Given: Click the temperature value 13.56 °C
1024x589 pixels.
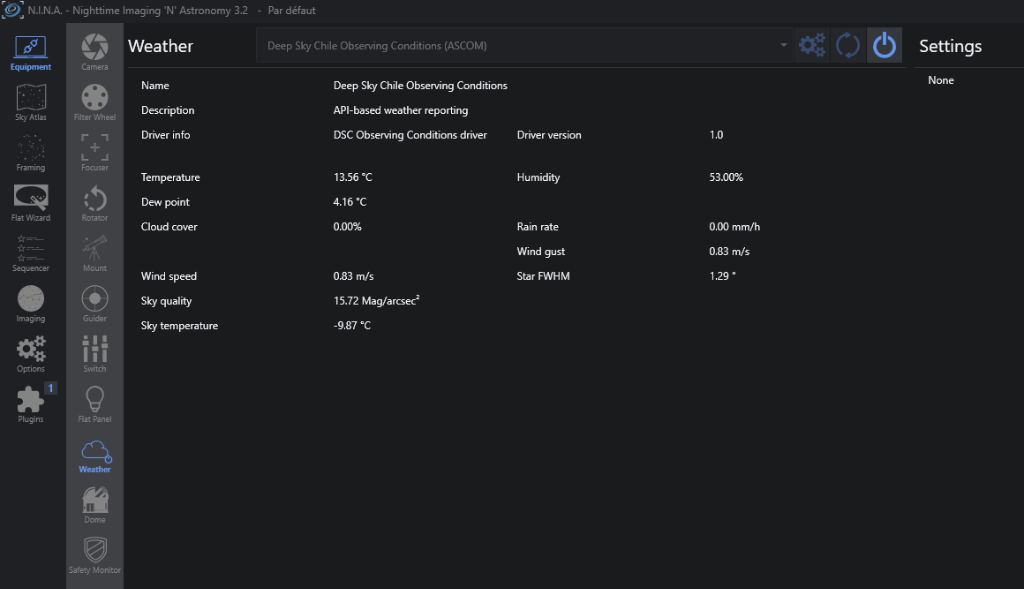Looking at the screenshot, I should click(x=353, y=177).
